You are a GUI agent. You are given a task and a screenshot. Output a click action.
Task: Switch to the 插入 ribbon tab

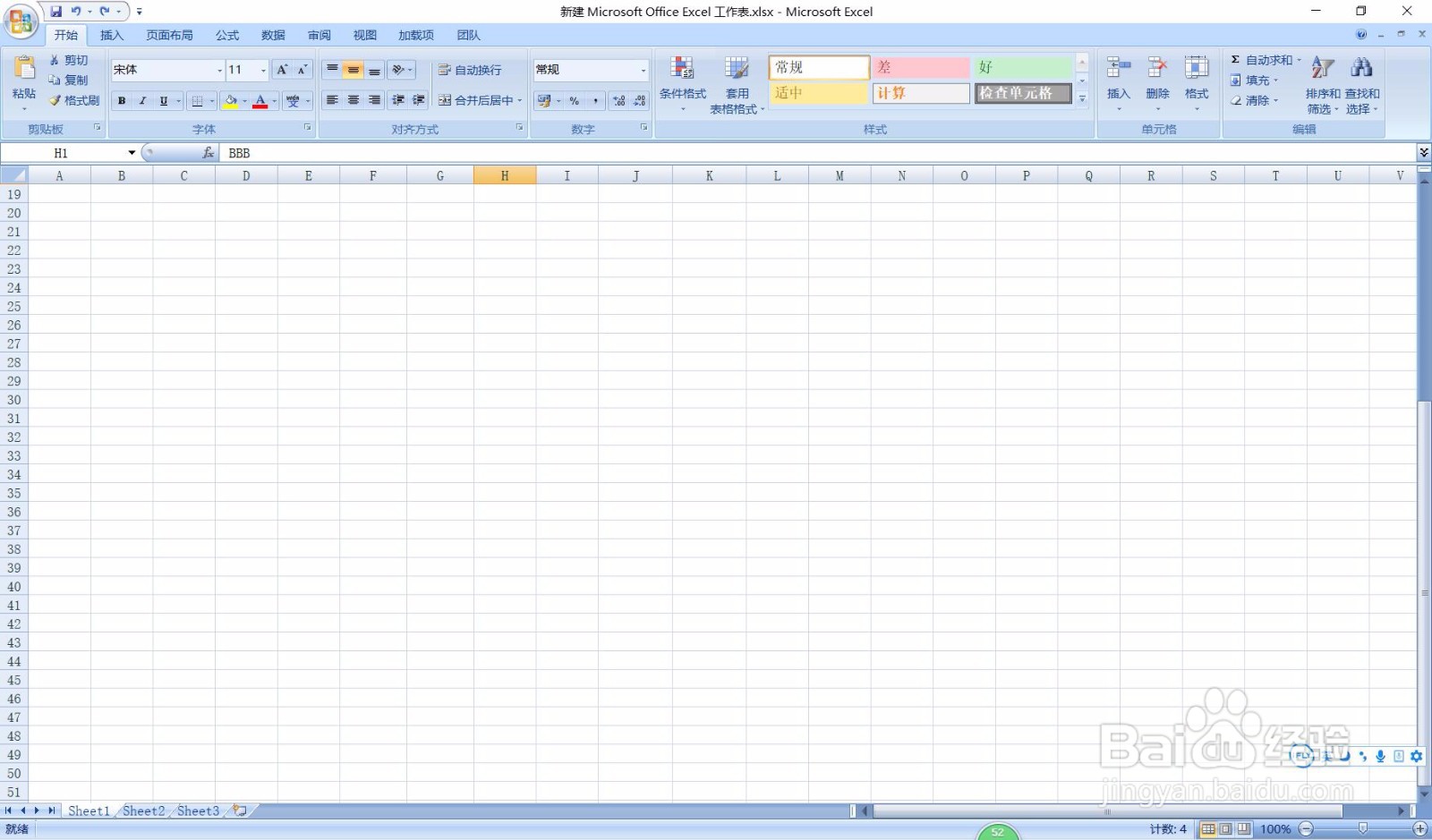tap(112, 35)
